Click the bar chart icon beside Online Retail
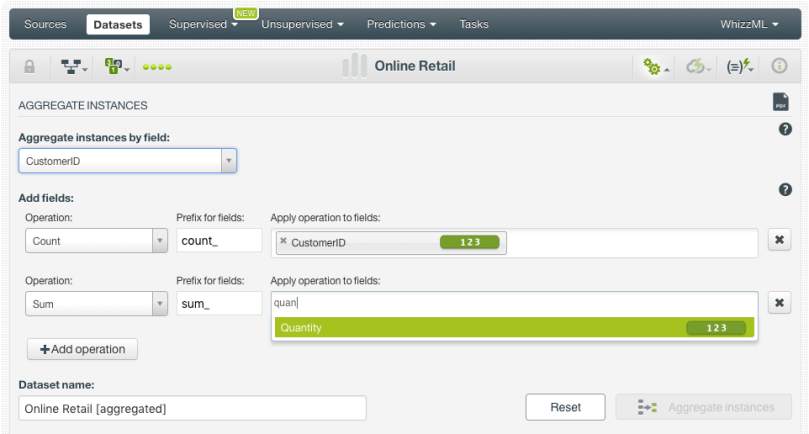This screenshot has height=434, width=809. pyautogui.click(x=355, y=66)
